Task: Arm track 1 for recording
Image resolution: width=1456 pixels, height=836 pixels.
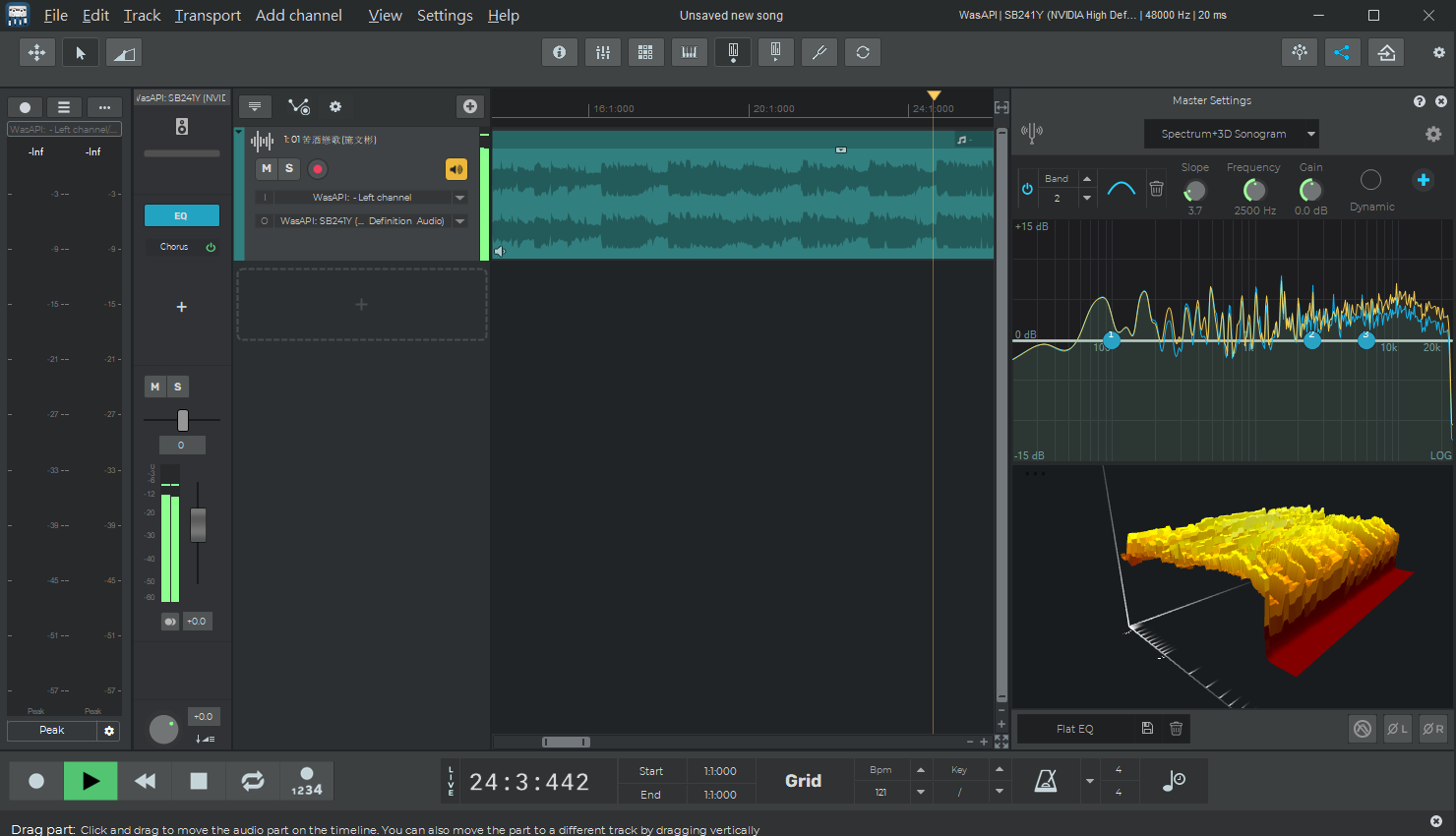Action: coord(317,169)
